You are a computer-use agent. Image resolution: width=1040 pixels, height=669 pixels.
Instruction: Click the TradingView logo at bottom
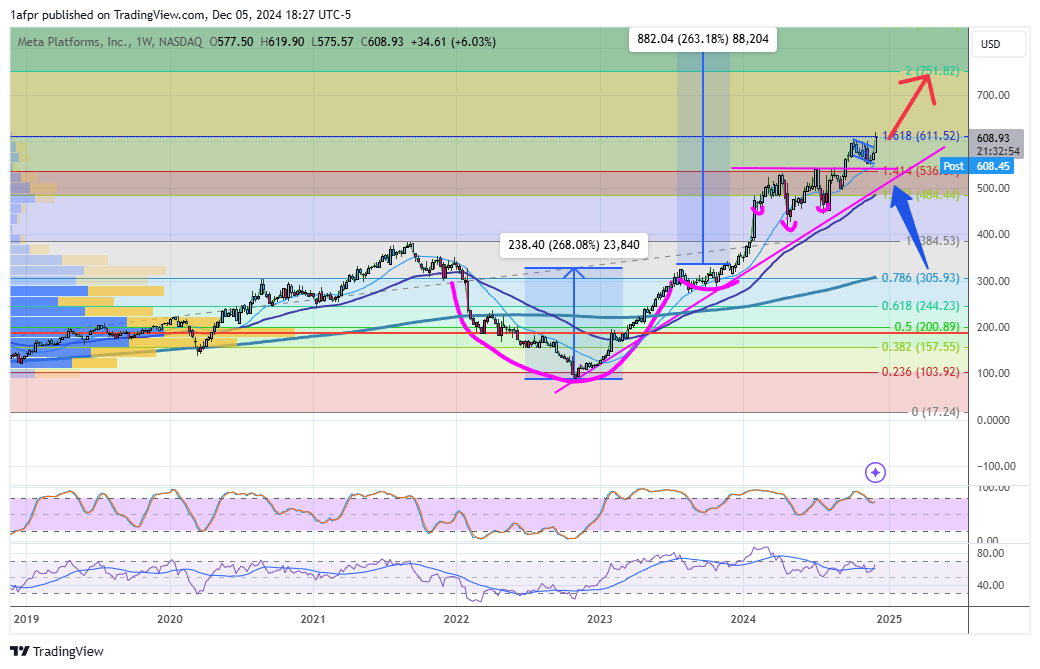point(57,652)
